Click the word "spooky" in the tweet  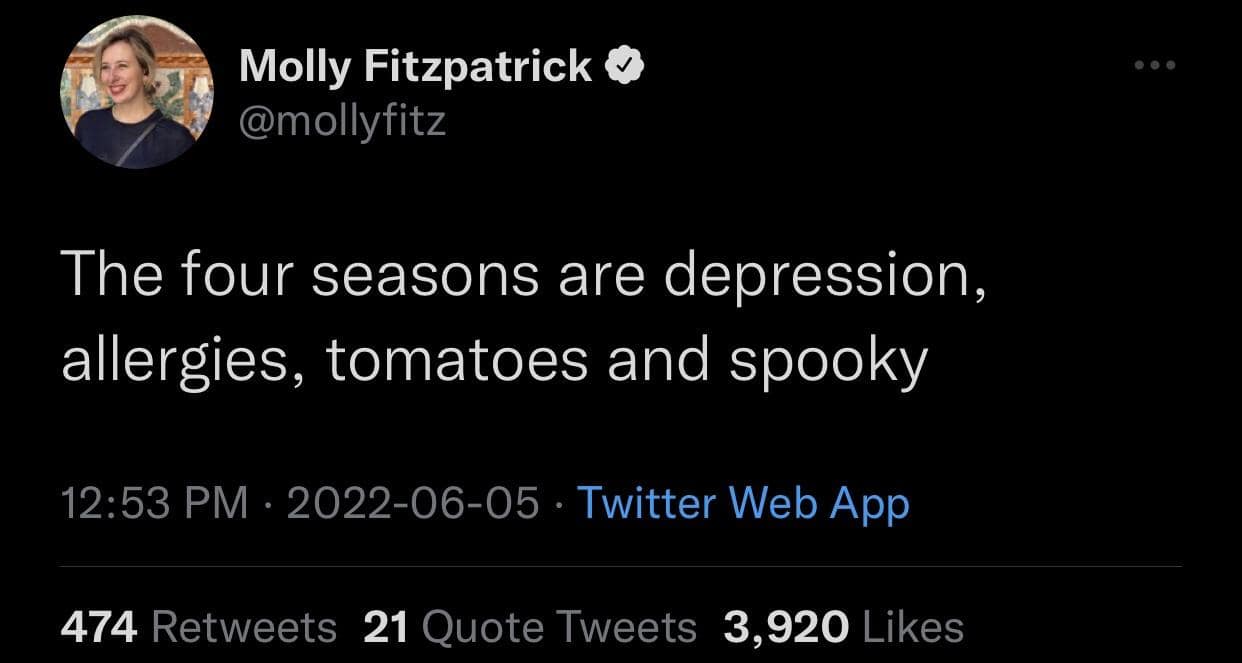[x=829, y=361]
